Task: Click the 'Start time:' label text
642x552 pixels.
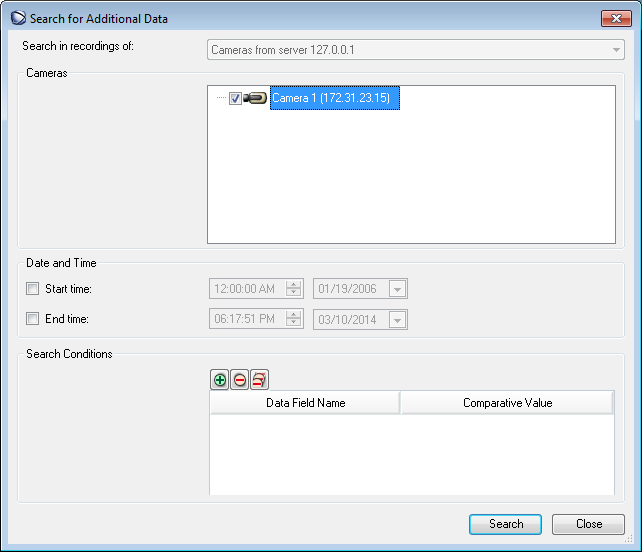Action: (x=68, y=289)
